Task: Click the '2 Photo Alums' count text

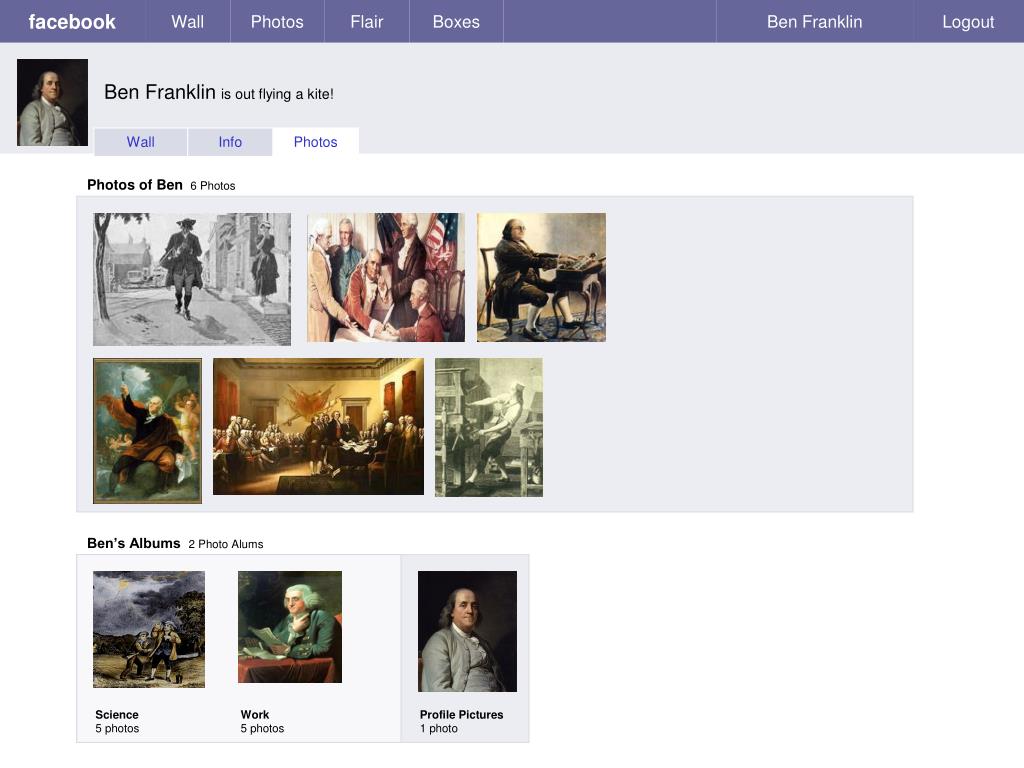Action: (x=226, y=544)
